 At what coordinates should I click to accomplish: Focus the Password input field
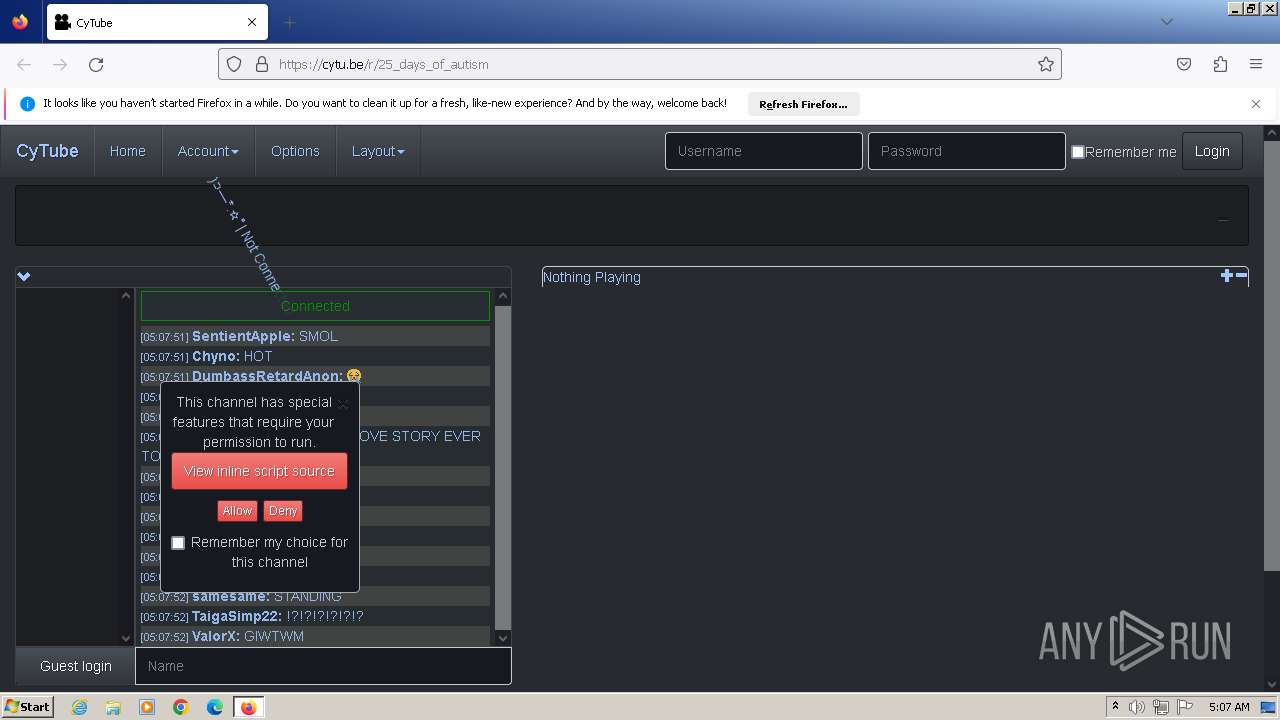967,151
